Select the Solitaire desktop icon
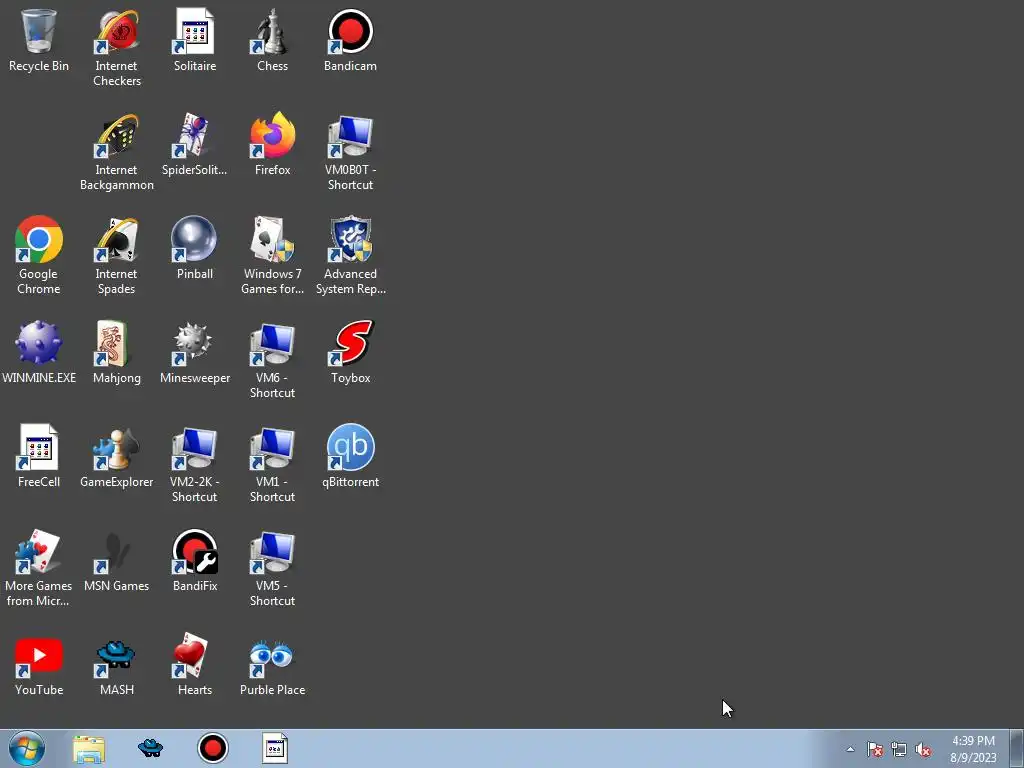 click(195, 40)
